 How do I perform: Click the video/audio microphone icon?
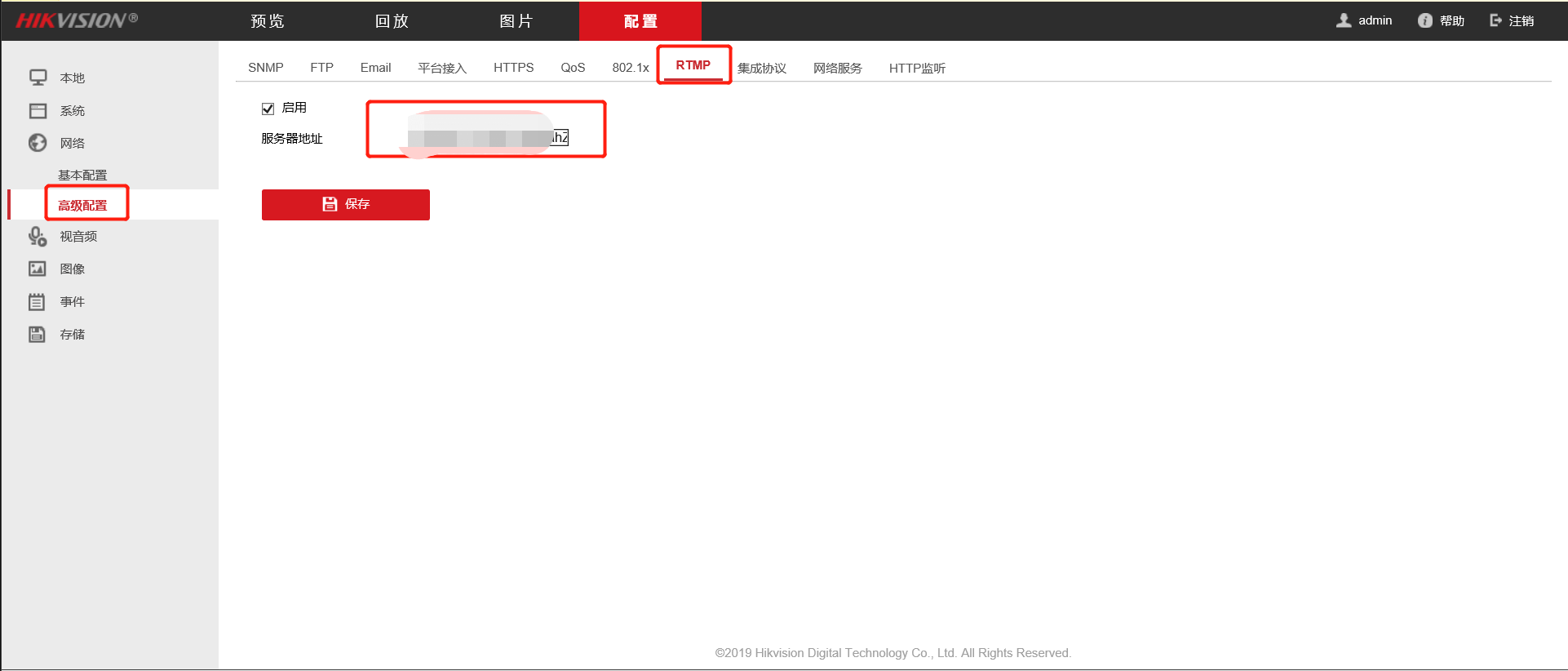38,236
